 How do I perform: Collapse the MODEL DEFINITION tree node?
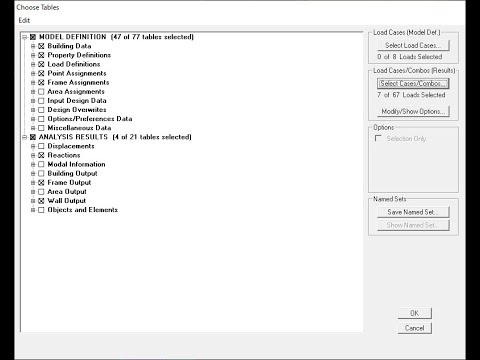24,37
